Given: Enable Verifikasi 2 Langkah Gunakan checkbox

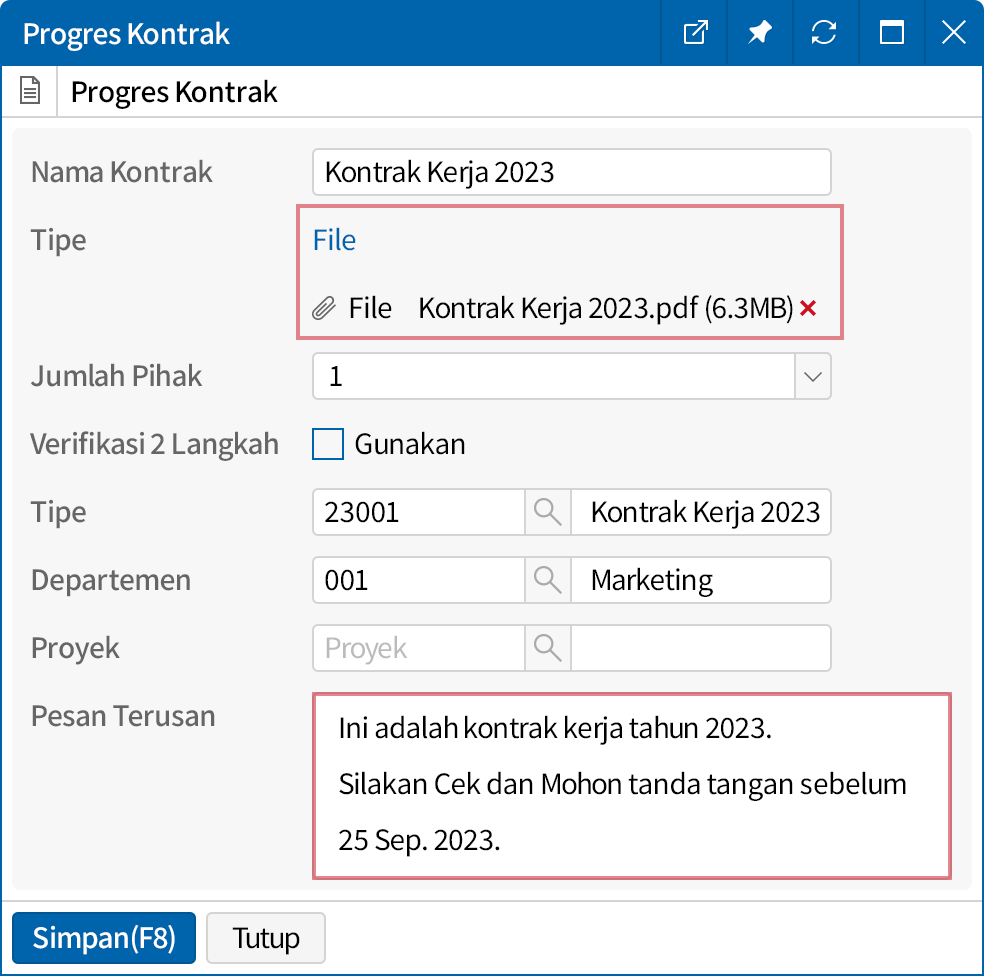Looking at the screenshot, I should pos(328,444).
